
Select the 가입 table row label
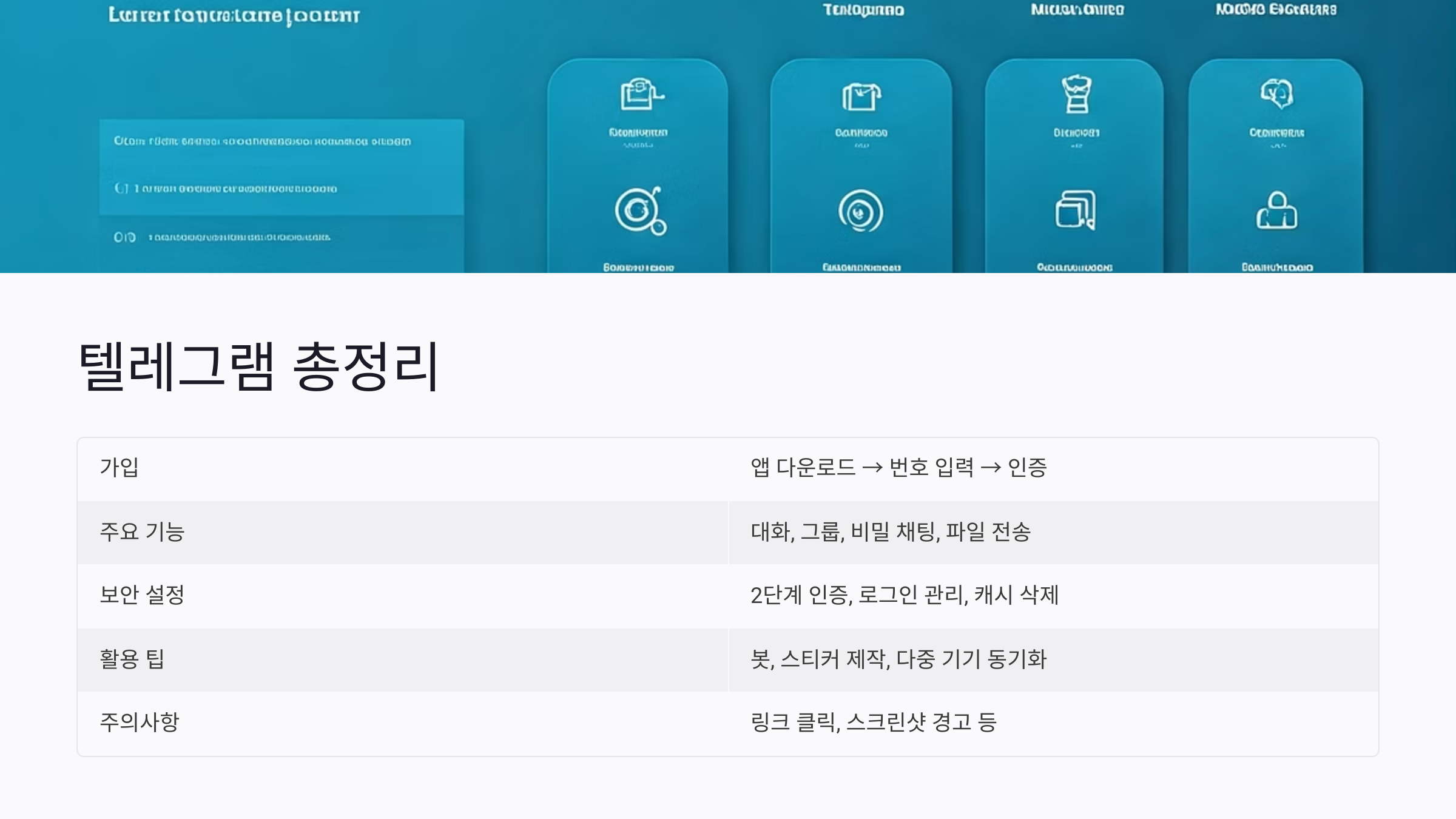point(120,467)
